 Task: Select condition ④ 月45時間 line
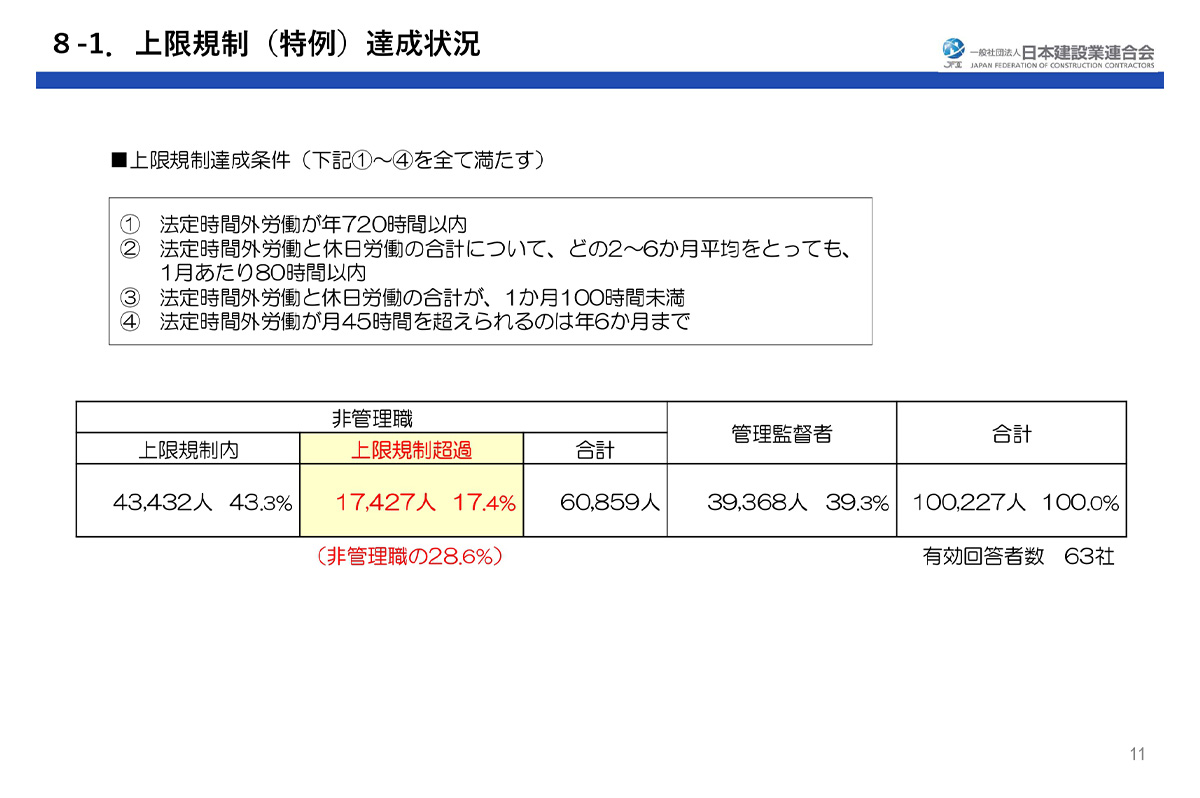405,322
